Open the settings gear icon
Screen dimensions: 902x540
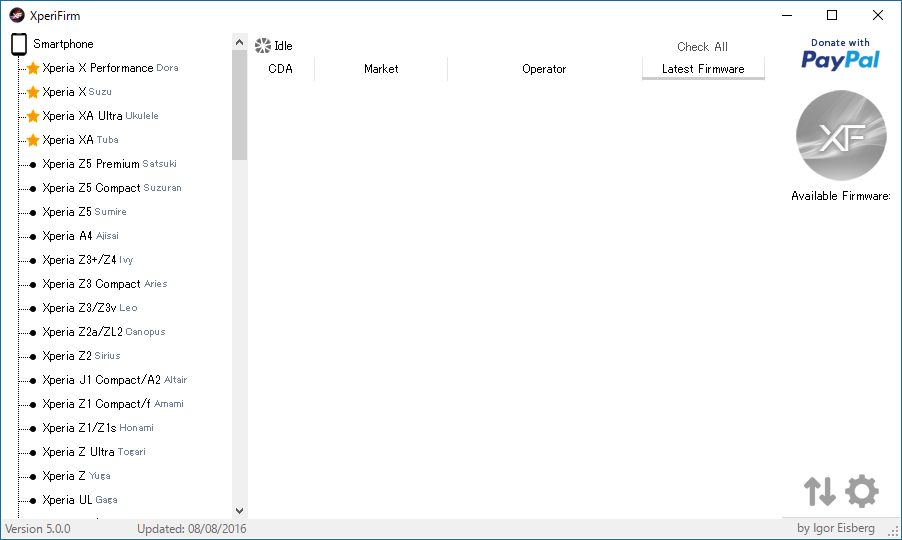862,491
